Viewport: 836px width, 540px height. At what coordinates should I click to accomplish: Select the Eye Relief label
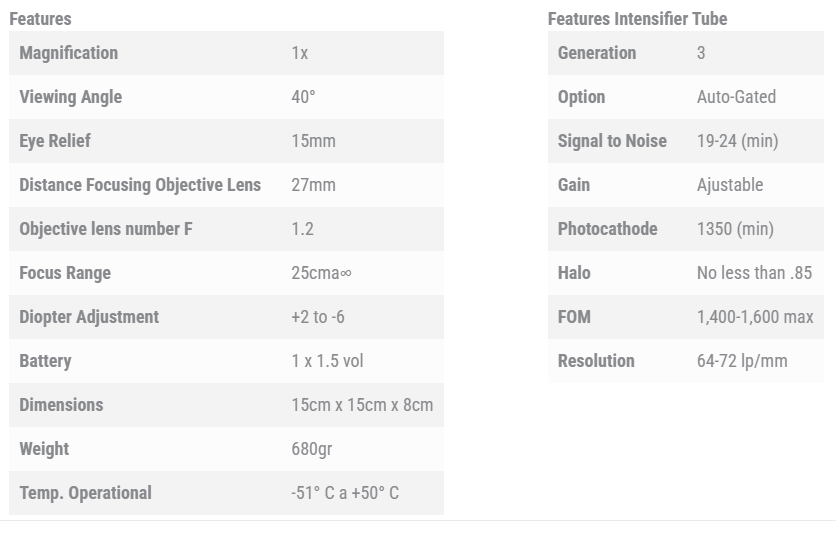[x=55, y=141]
